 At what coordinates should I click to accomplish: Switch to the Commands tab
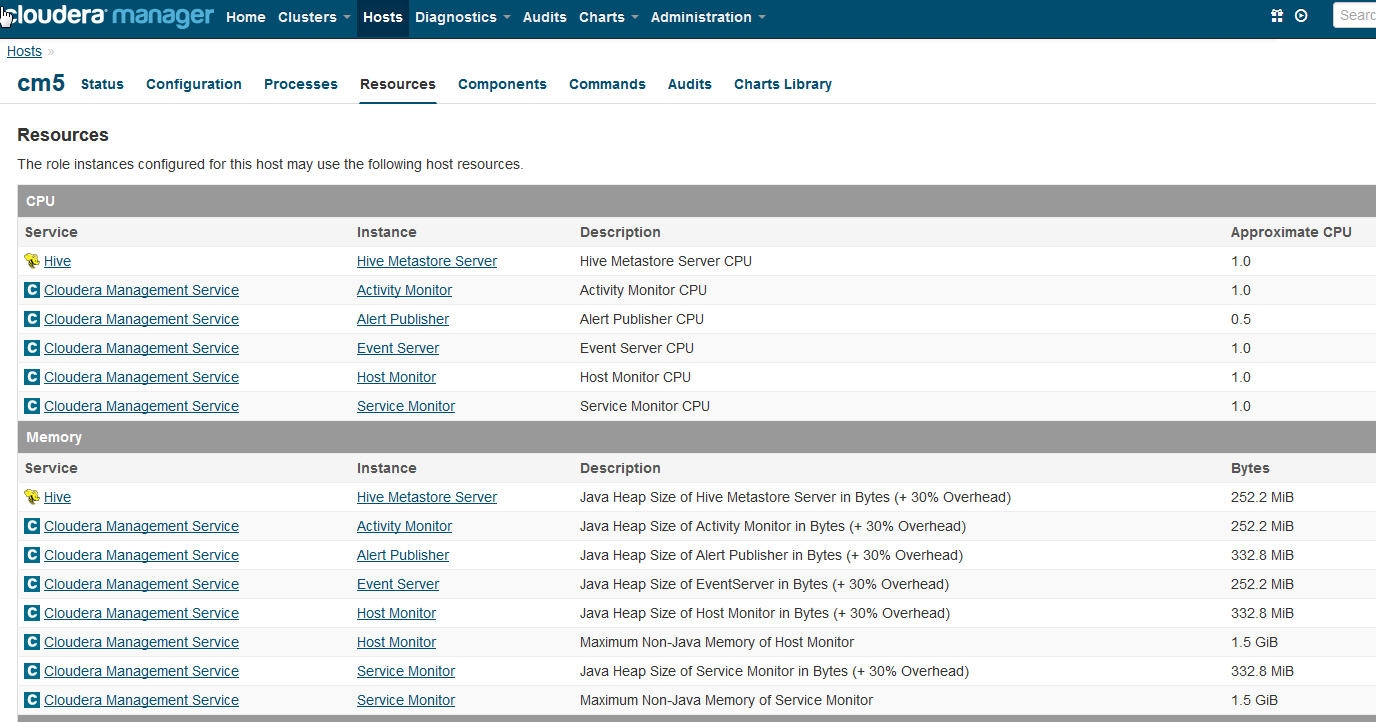click(607, 84)
